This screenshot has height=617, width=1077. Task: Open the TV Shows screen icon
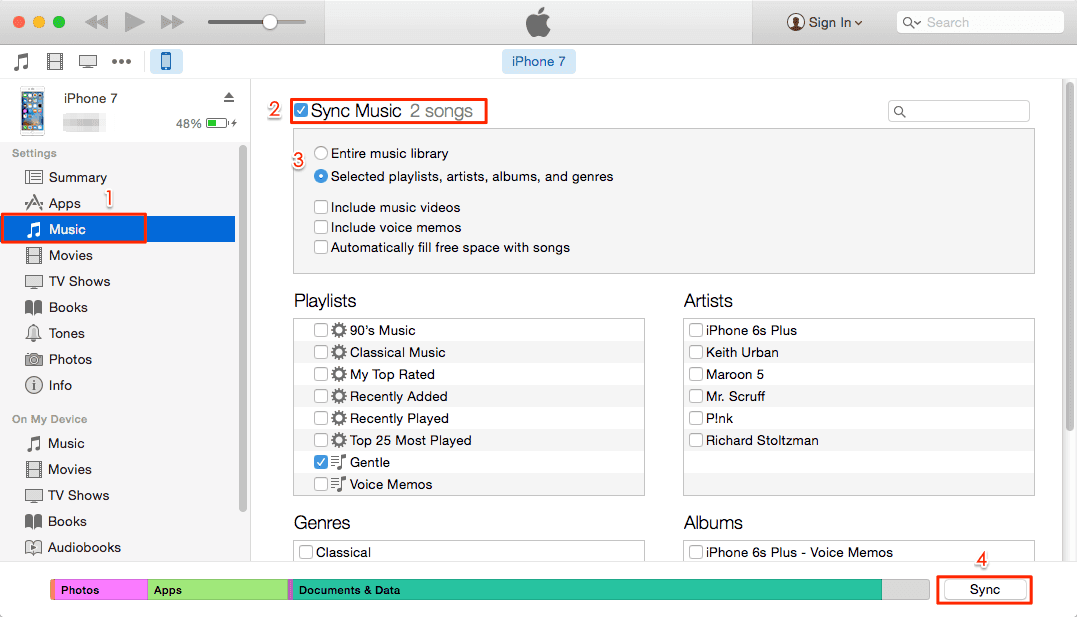coord(88,61)
